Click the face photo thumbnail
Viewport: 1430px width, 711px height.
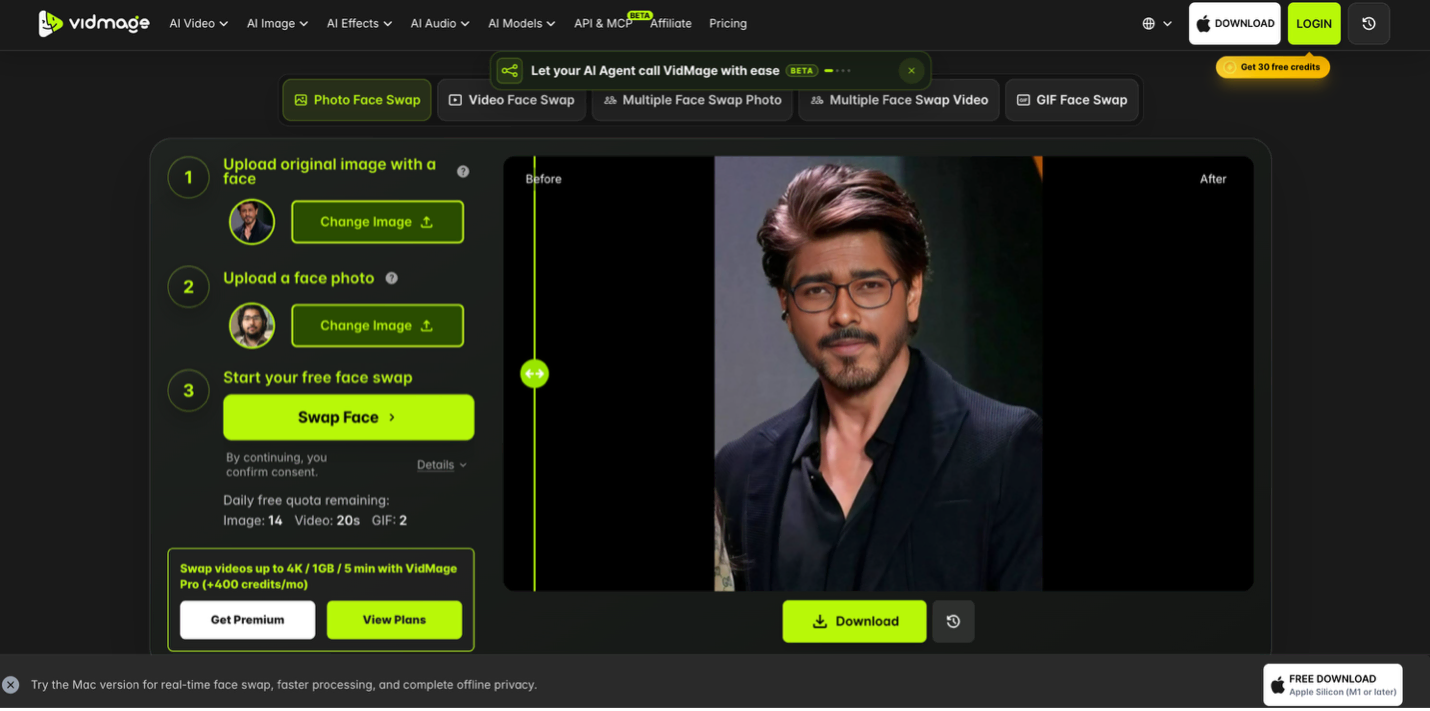(x=252, y=326)
